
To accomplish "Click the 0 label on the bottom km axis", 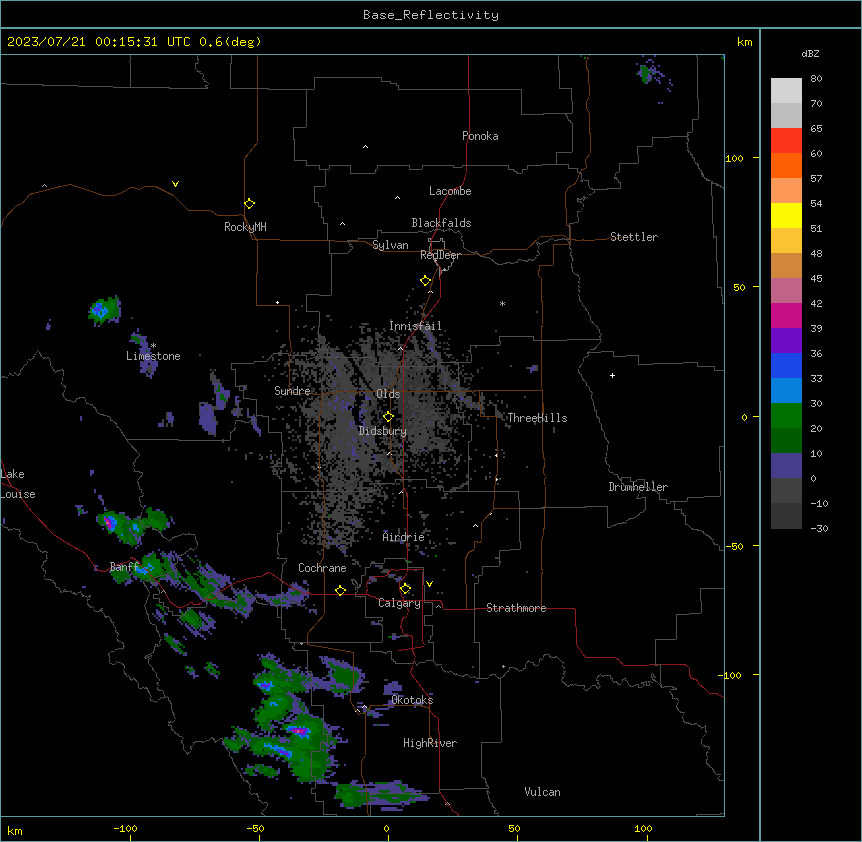I will click(x=386, y=828).
